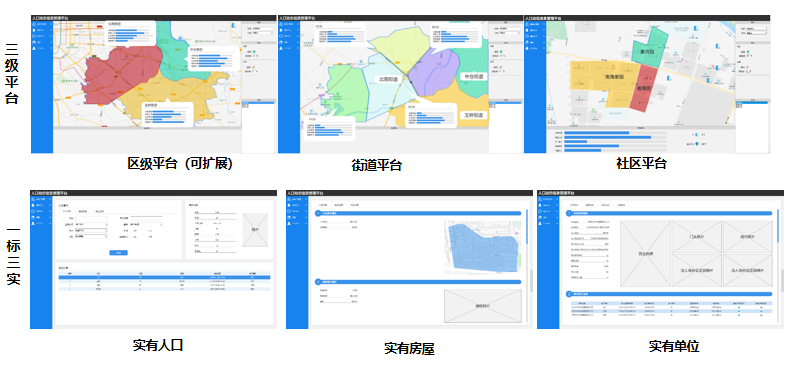Viewport: 797px width, 374px height.
Task: Collapse section 2 header in 实有单位 page
Action: point(669,294)
